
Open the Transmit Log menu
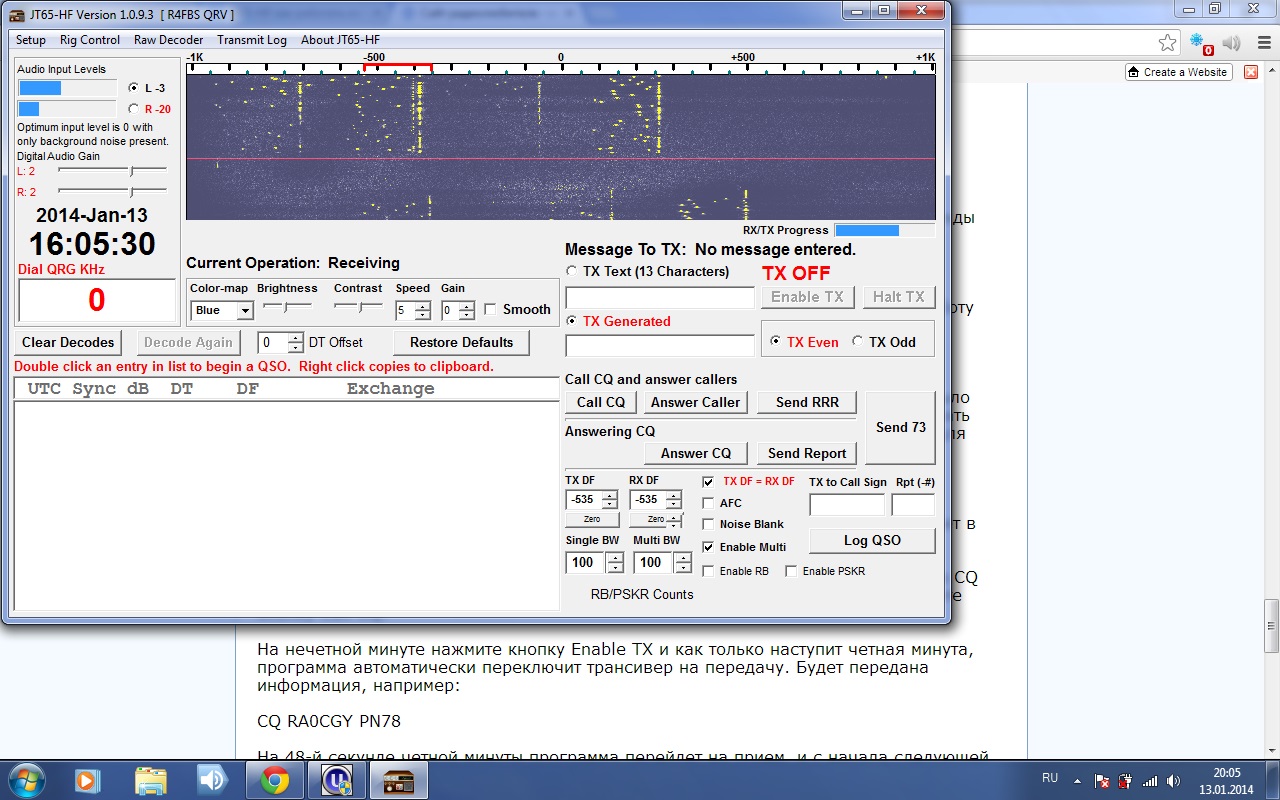click(x=252, y=40)
